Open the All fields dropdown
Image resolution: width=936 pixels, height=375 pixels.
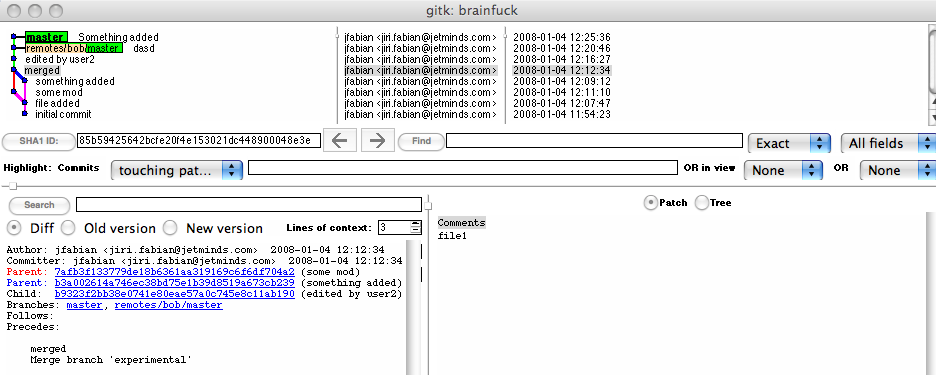887,143
